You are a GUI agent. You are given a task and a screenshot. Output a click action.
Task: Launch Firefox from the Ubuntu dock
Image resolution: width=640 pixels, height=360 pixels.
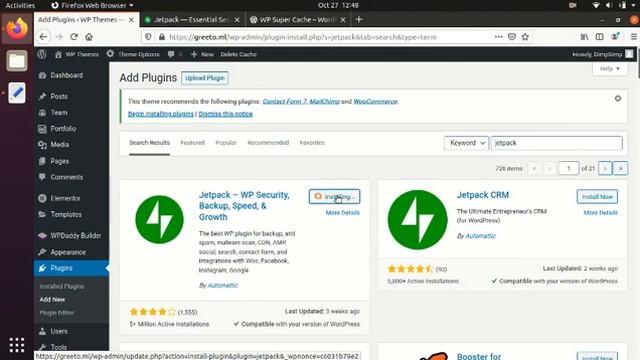(x=17, y=29)
